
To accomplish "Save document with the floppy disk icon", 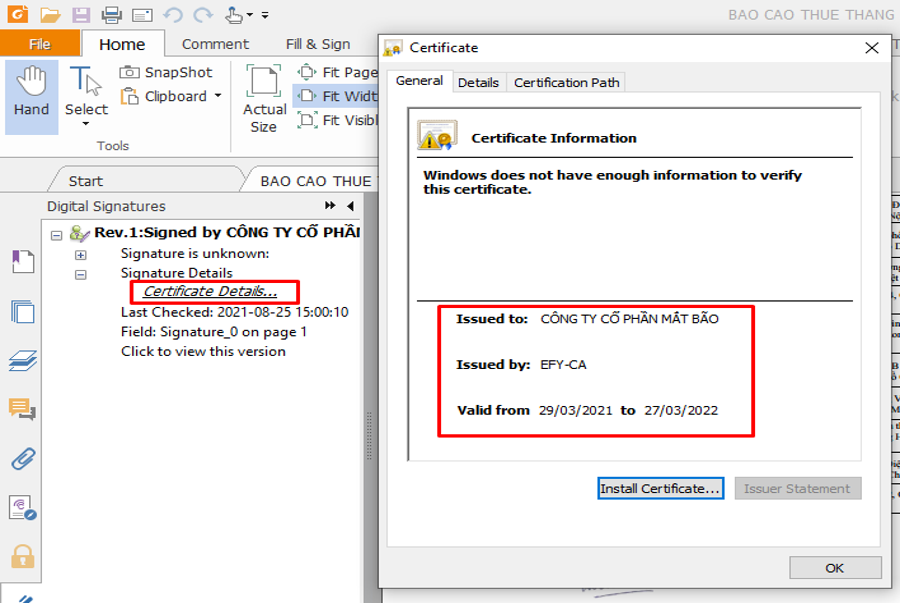I will [81, 15].
